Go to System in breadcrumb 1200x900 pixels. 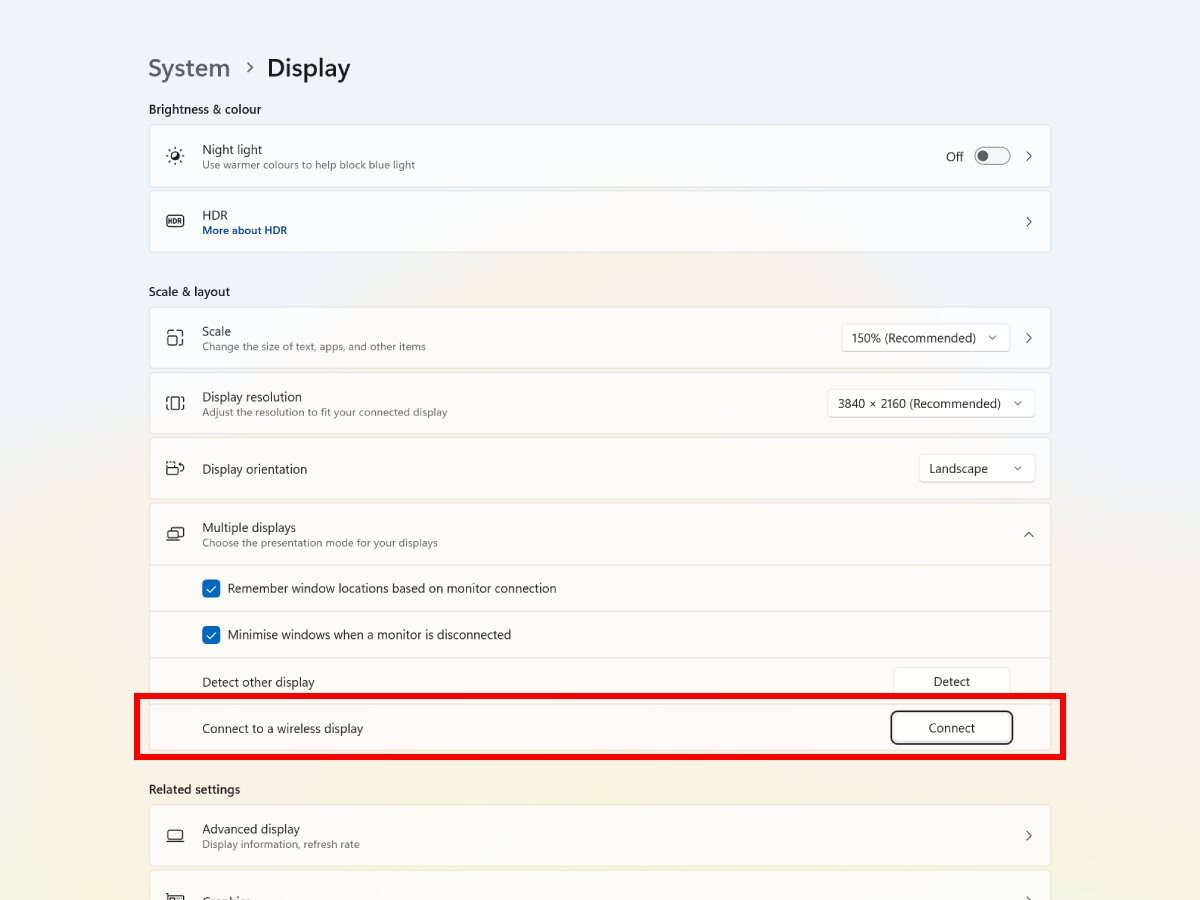pos(189,68)
